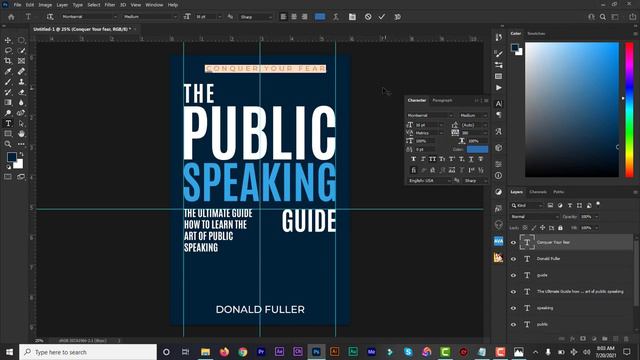The height and width of the screenshot is (360, 640).
Task: Click the hue slider in Color panel
Action: (x=629, y=109)
